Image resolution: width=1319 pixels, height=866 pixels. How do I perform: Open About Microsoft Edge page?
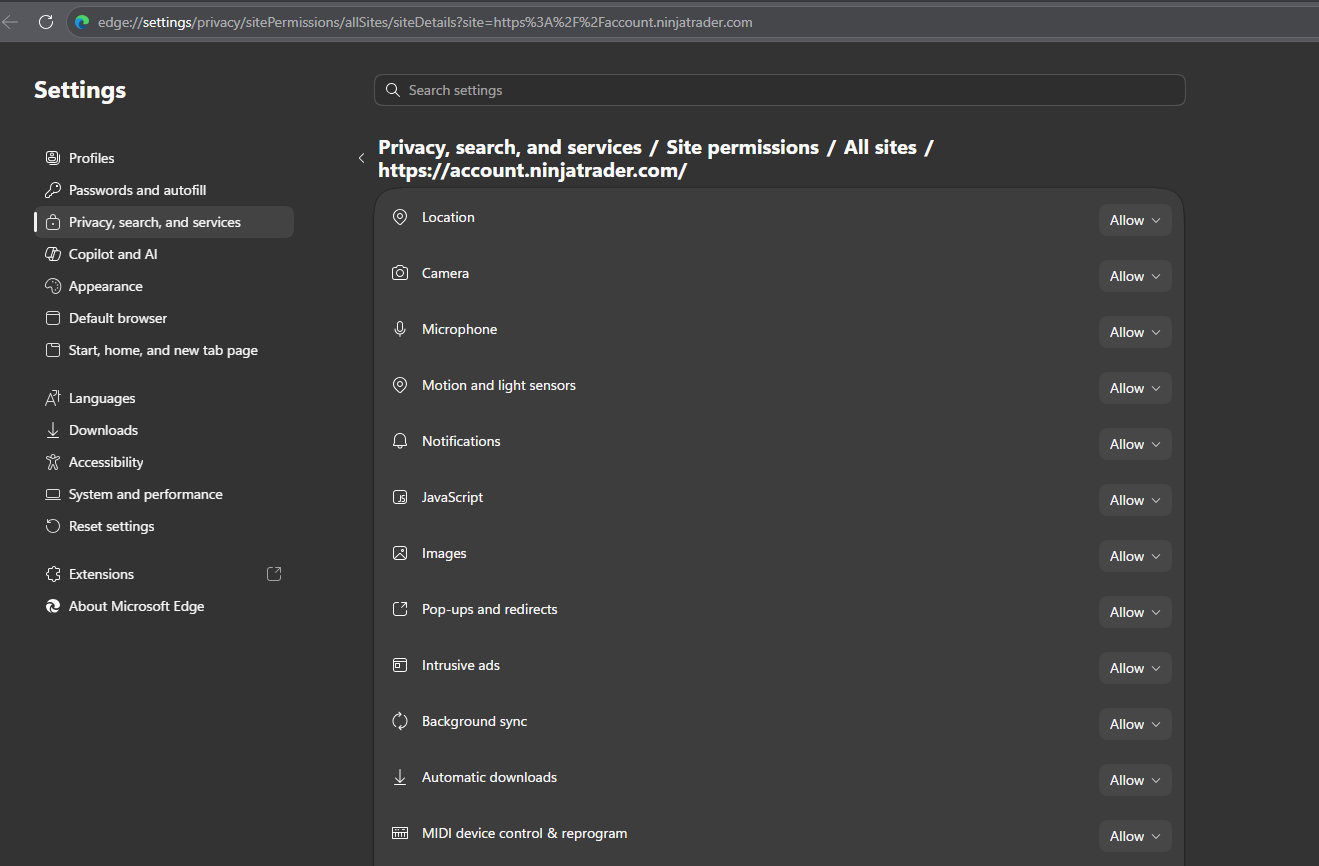pyautogui.click(x=164, y=606)
